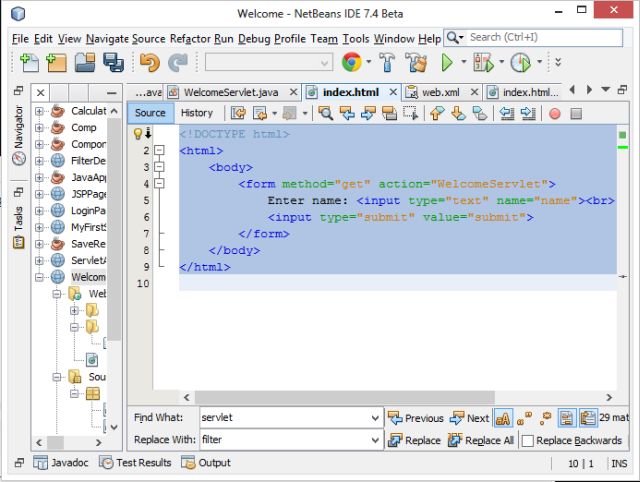Enable the Replace Backwards checkbox

click(527, 441)
